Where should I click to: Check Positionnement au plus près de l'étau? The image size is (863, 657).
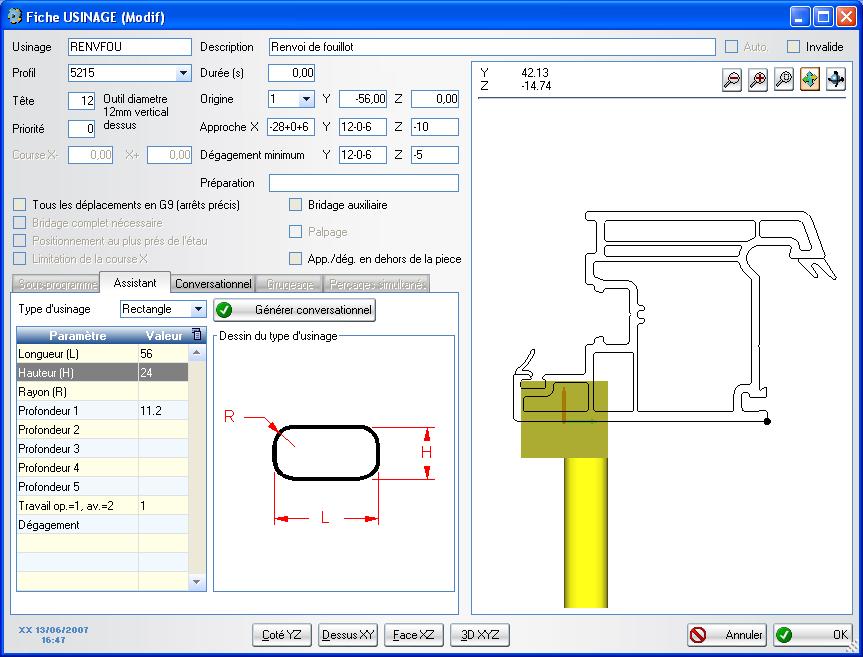coord(19,240)
